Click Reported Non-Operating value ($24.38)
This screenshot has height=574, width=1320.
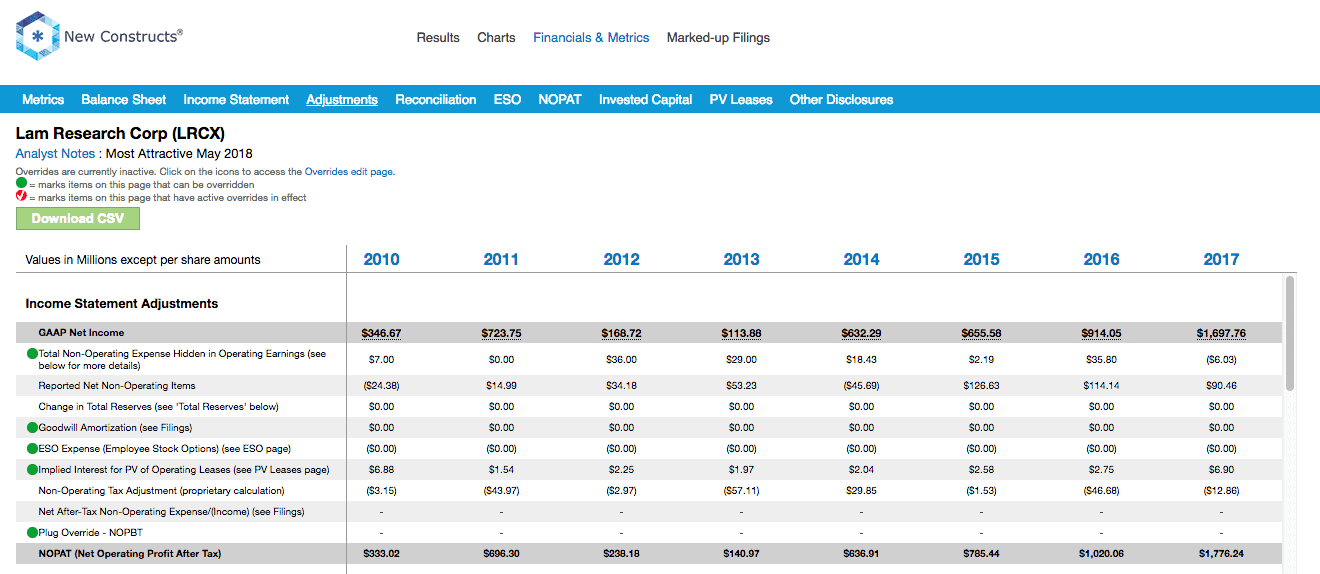[x=381, y=385]
